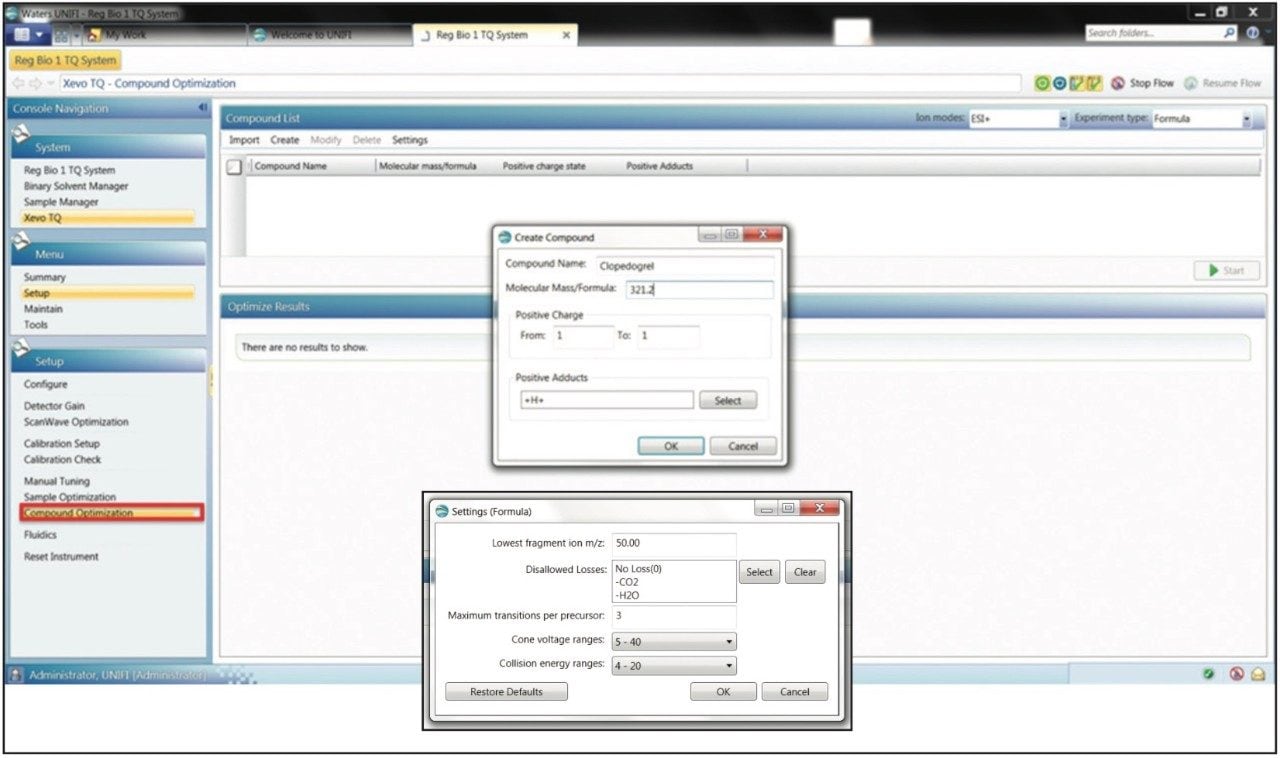Image resolution: width=1280 pixels, height=758 pixels.
Task: Click the second yellow checklist status icon
Action: coord(1094,83)
